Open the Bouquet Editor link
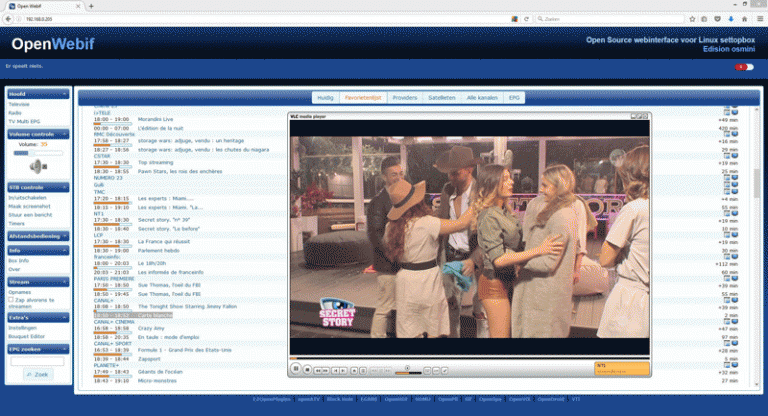This screenshot has height=416, width=768. tap(29, 334)
